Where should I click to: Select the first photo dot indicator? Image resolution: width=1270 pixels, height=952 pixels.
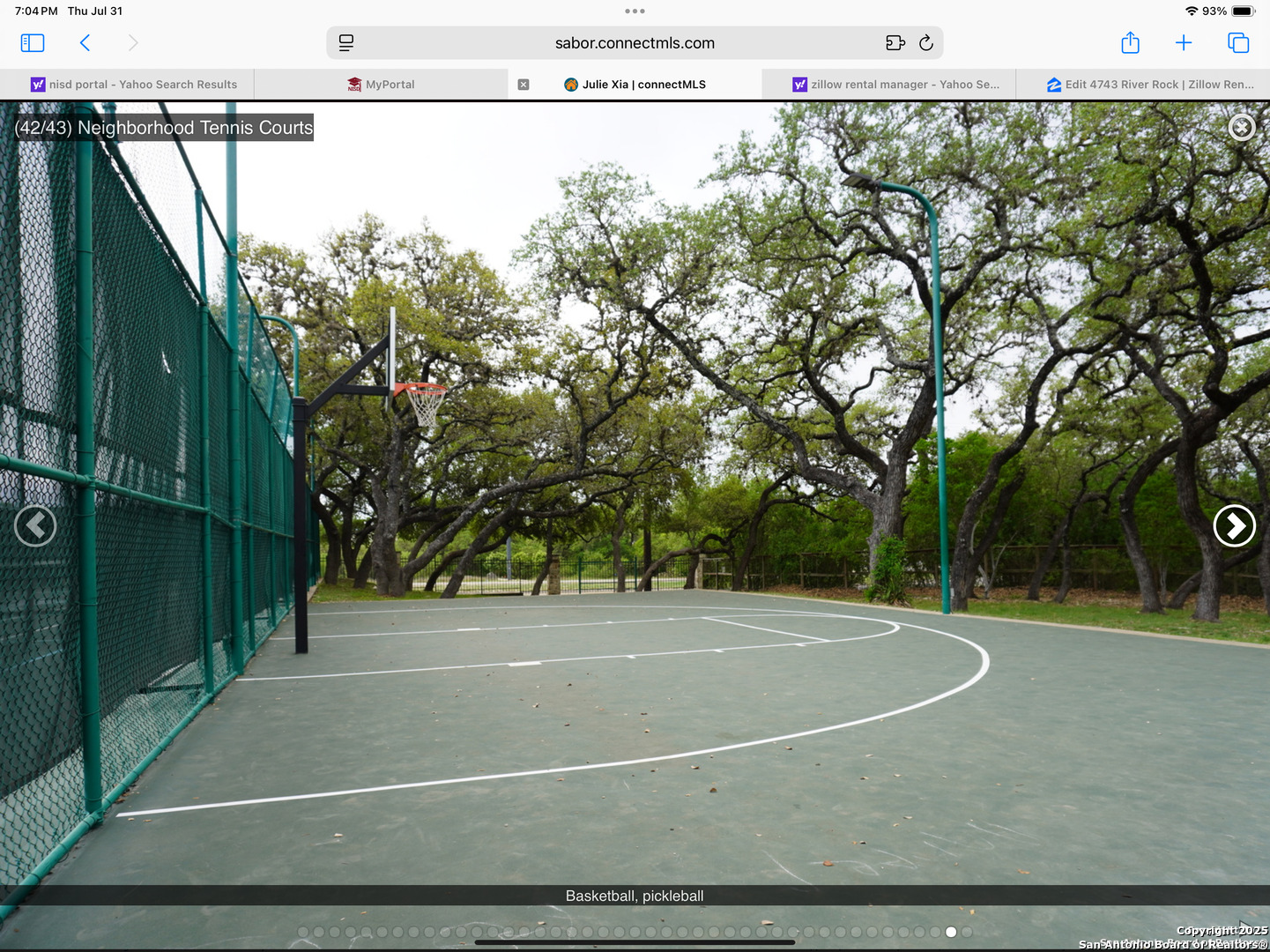303,932
